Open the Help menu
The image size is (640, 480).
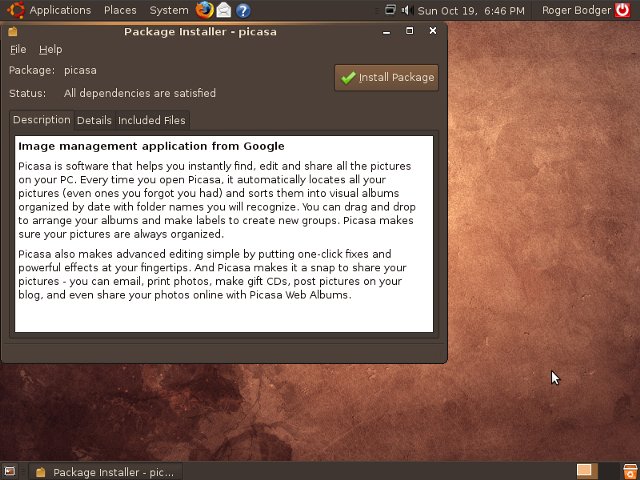(x=51, y=49)
